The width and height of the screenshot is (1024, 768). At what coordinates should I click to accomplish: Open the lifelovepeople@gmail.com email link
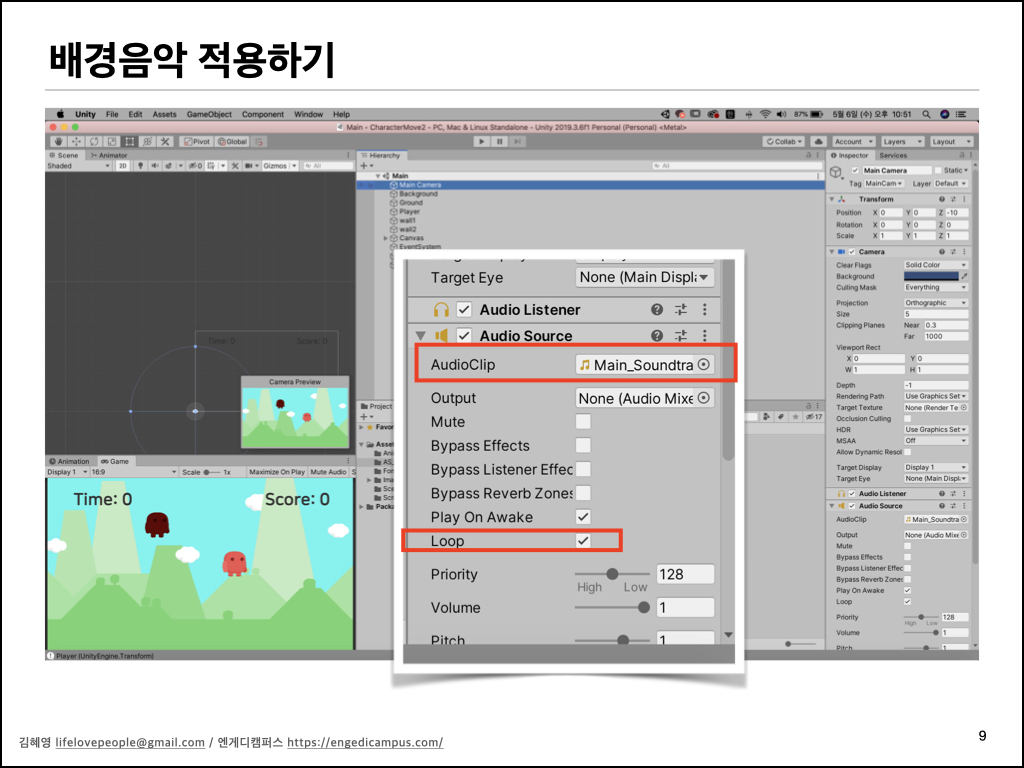pos(130,742)
